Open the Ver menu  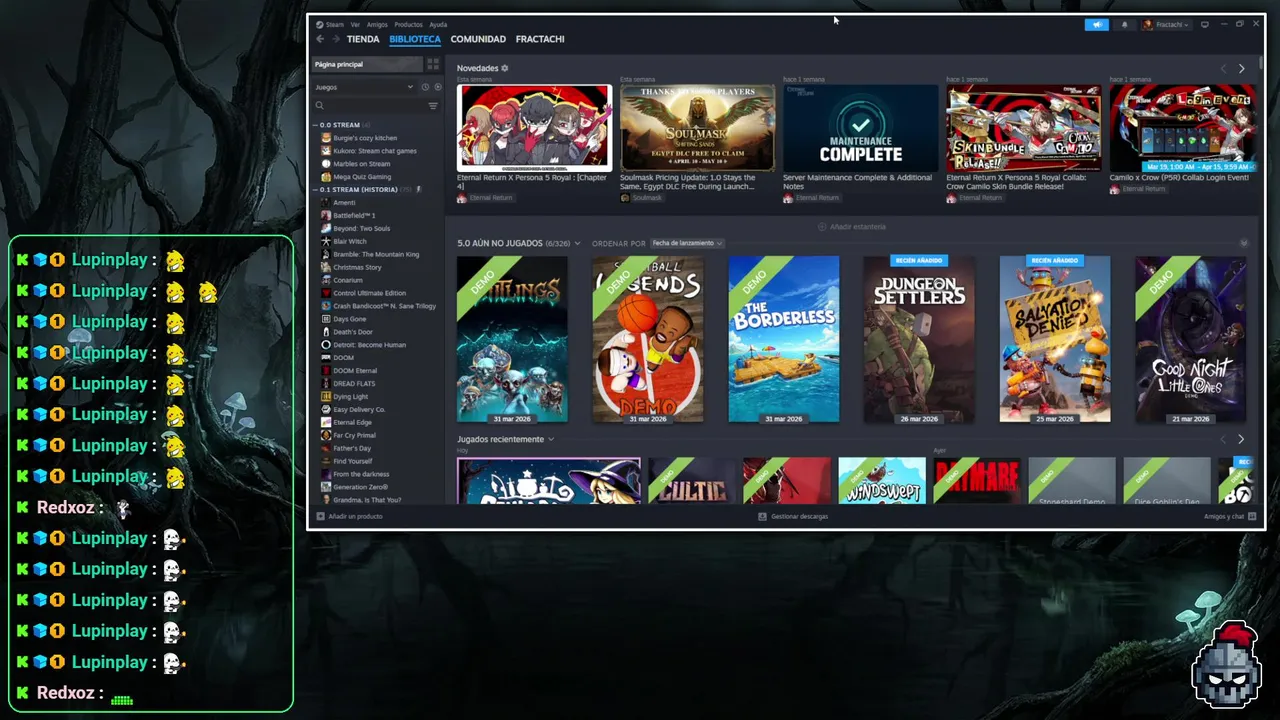pos(355,24)
